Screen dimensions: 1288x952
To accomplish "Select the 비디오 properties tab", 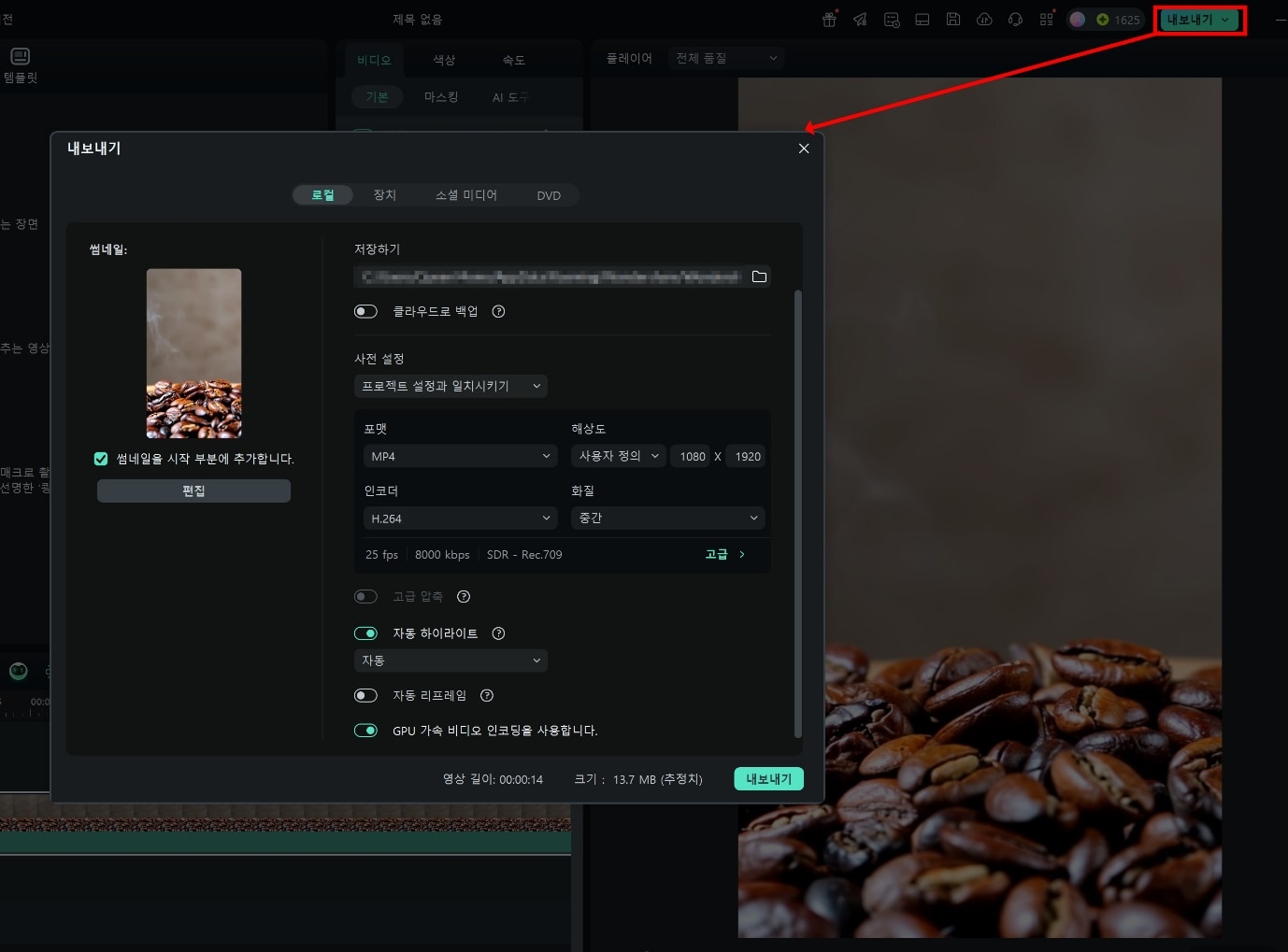I will tap(374, 60).
